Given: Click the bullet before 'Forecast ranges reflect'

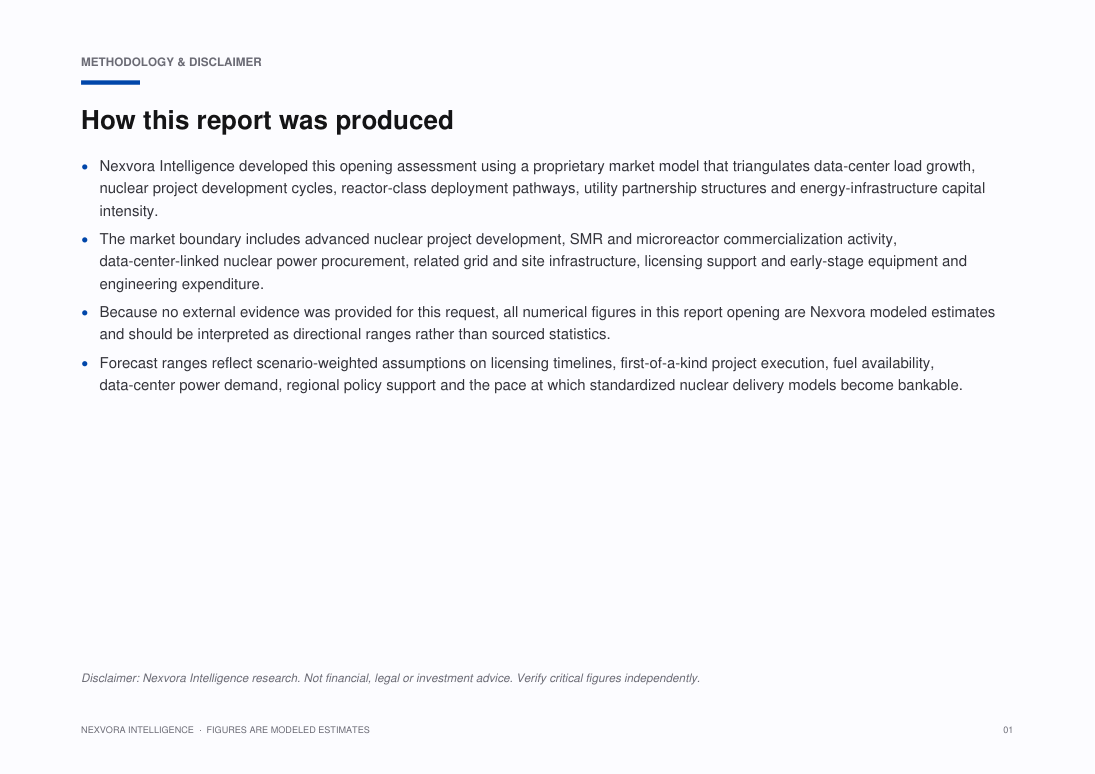Looking at the screenshot, I should click(x=85, y=364).
